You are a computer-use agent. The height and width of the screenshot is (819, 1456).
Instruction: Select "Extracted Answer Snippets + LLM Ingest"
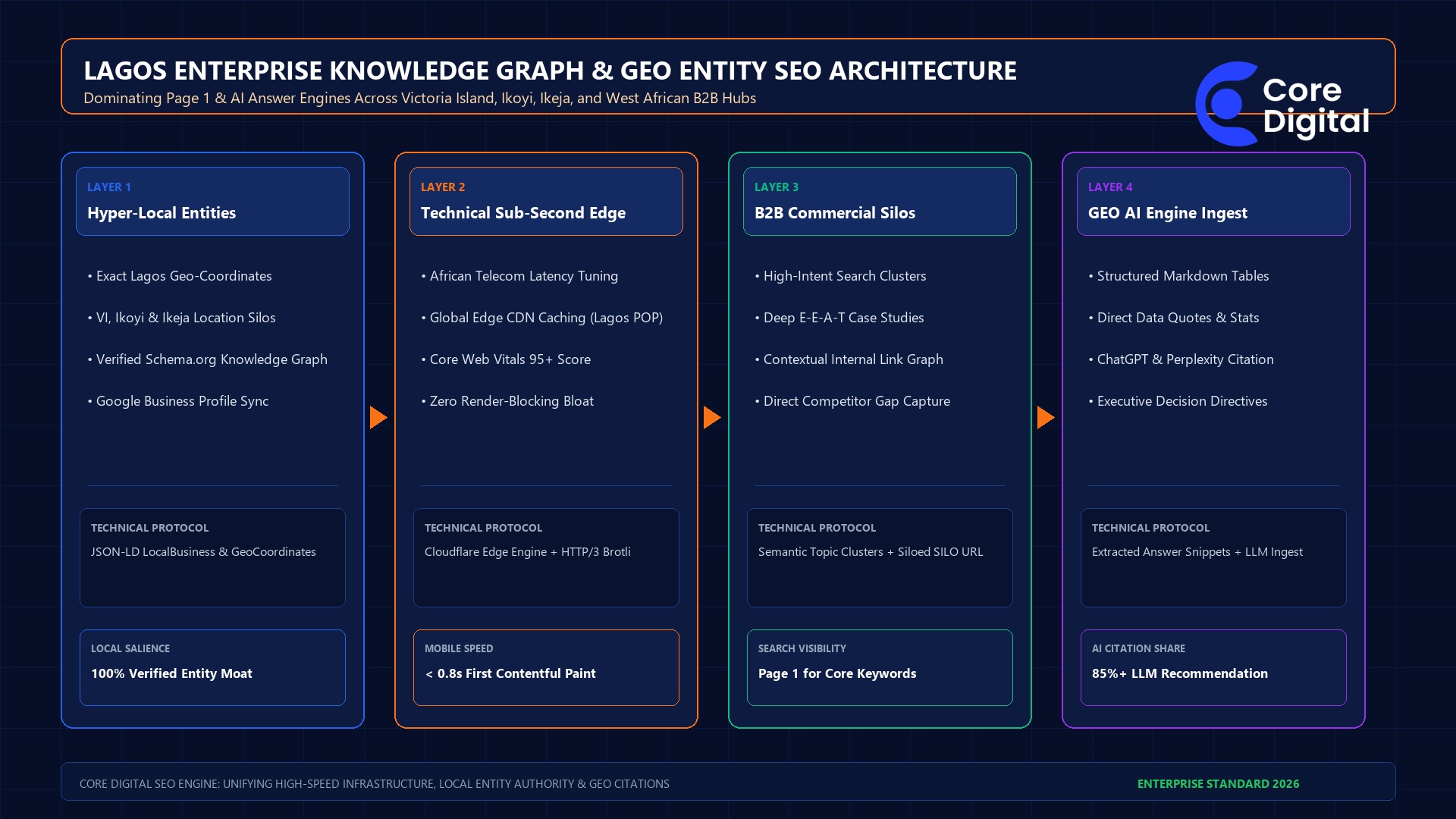1197,552
